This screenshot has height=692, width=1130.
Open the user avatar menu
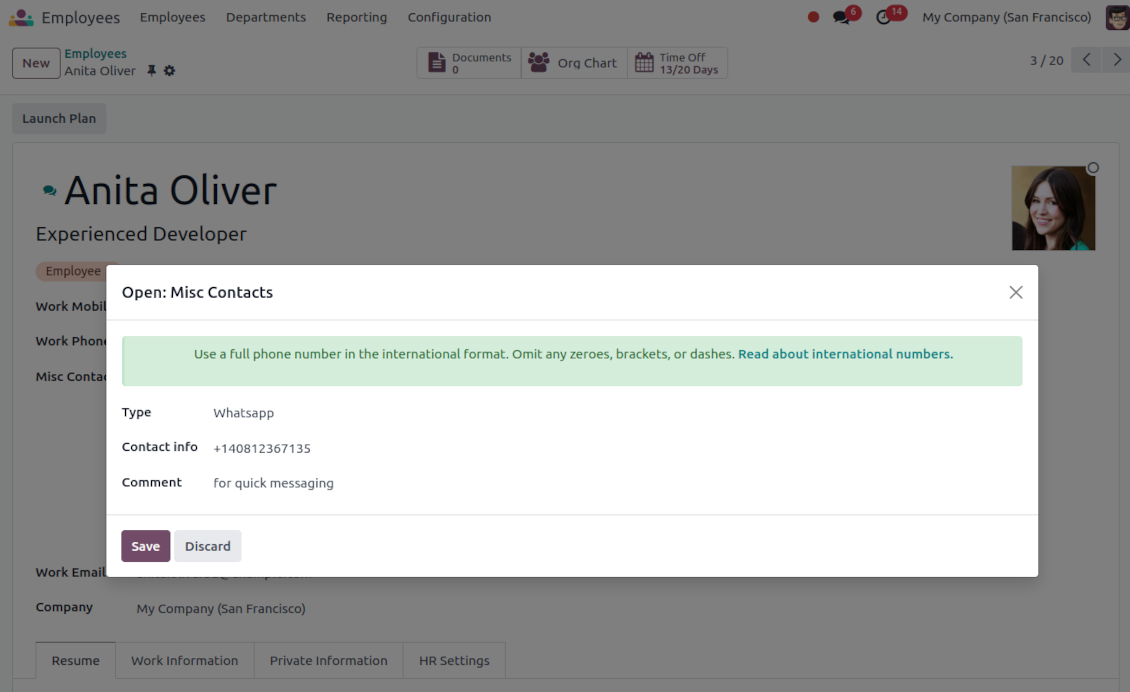[x=1116, y=17]
